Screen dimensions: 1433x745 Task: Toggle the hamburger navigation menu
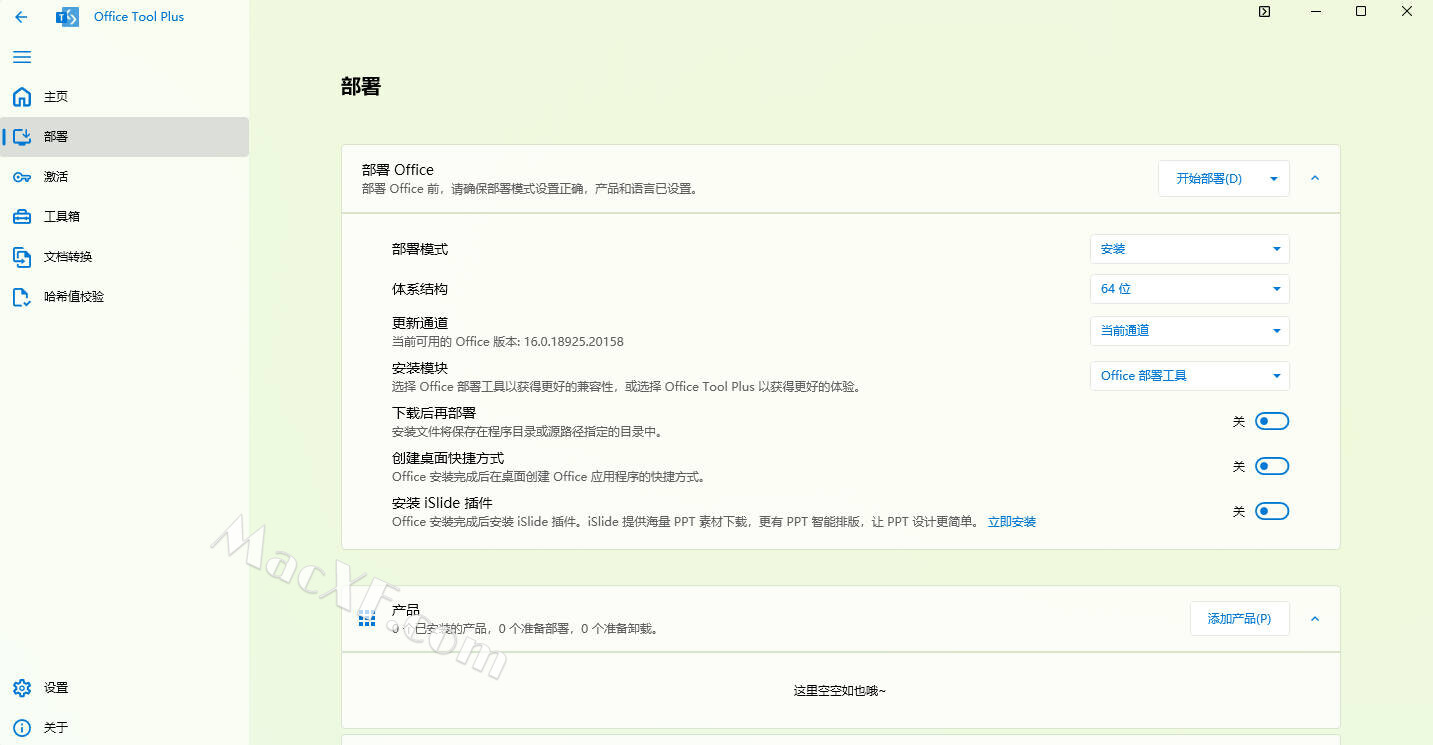pyautogui.click(x=22, y=57)
